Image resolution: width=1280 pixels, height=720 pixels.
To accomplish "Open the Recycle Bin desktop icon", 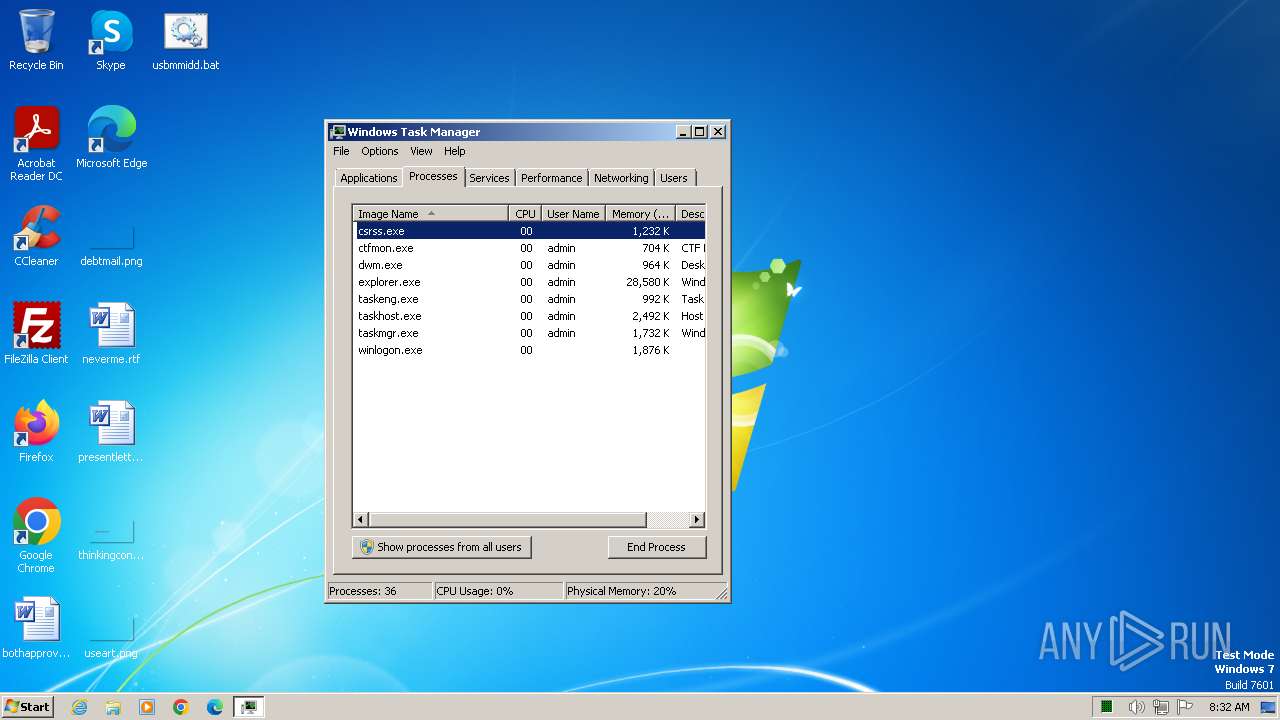I will pyautogui.click(x=36, y=40).
